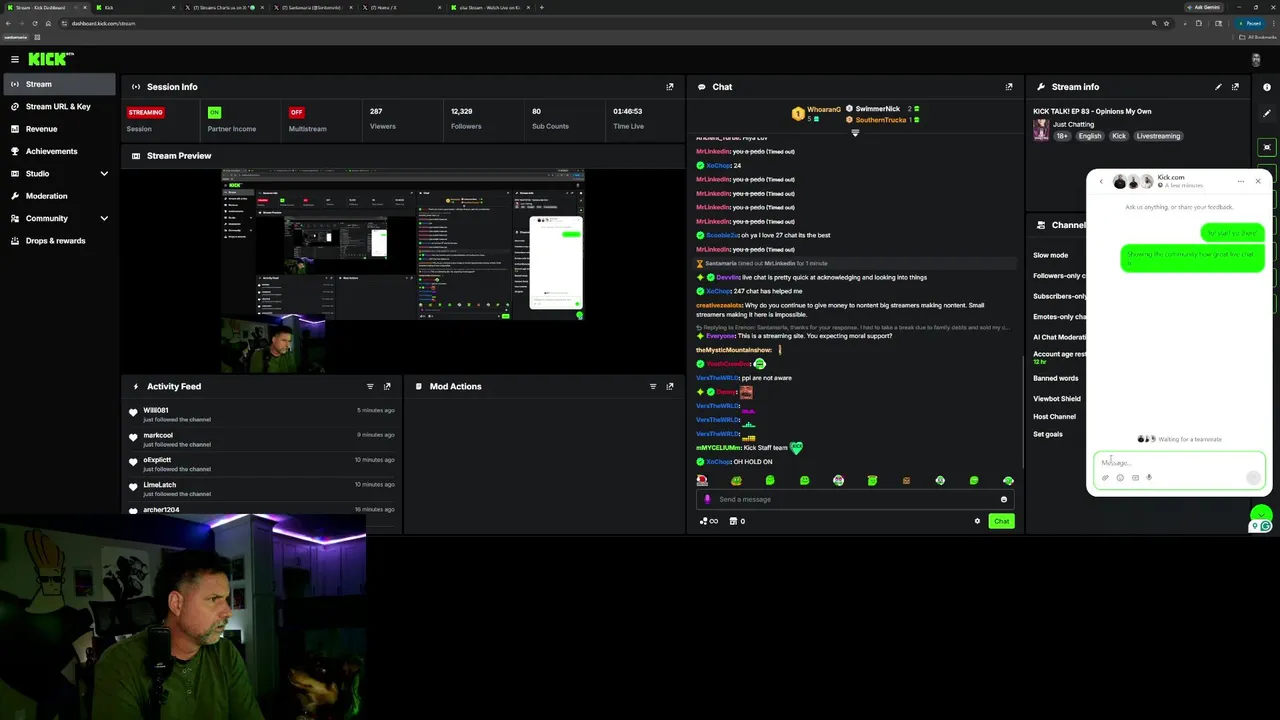Record voice message in support widget
The height and width of the screenshot is (720, 1280).
[x=1149, y=478]
